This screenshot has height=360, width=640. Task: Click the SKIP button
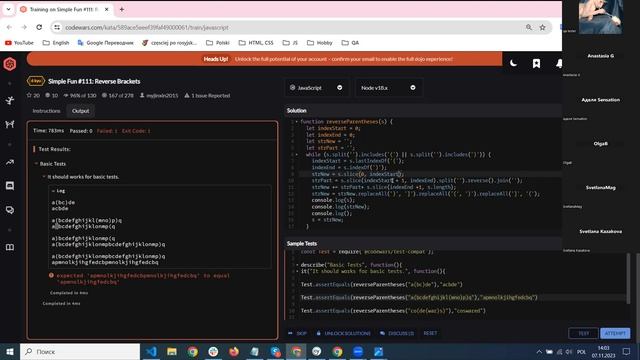coord(298,333)
